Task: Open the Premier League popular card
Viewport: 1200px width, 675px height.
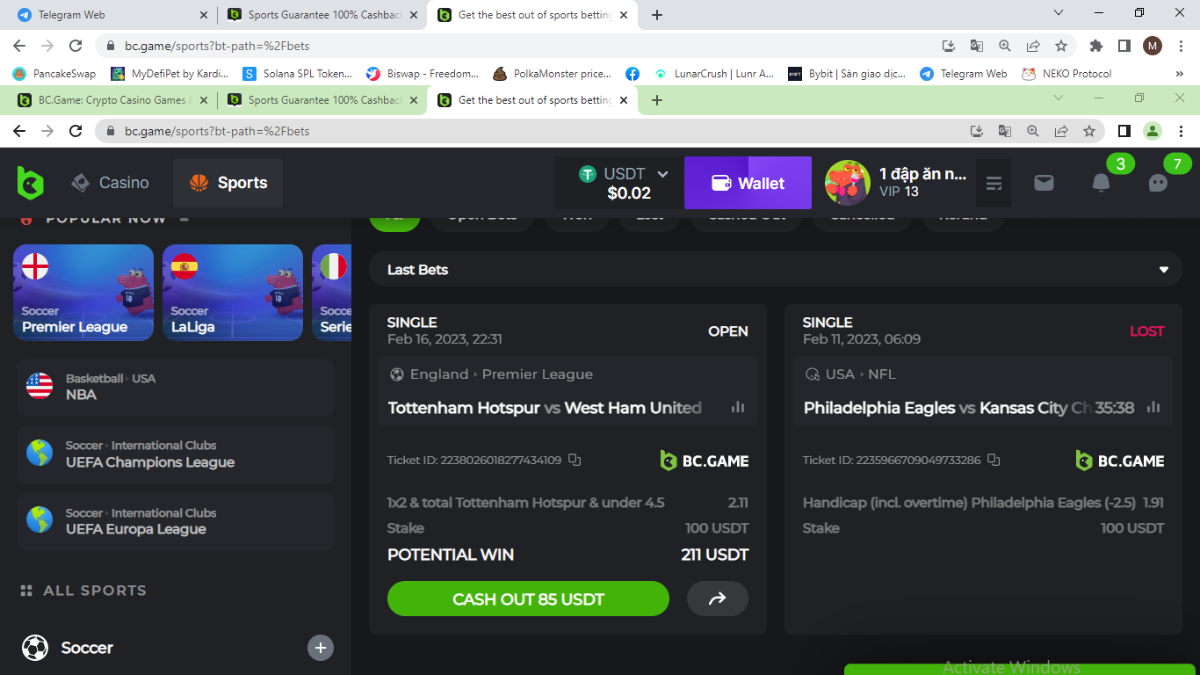Action: click(83, 292)
